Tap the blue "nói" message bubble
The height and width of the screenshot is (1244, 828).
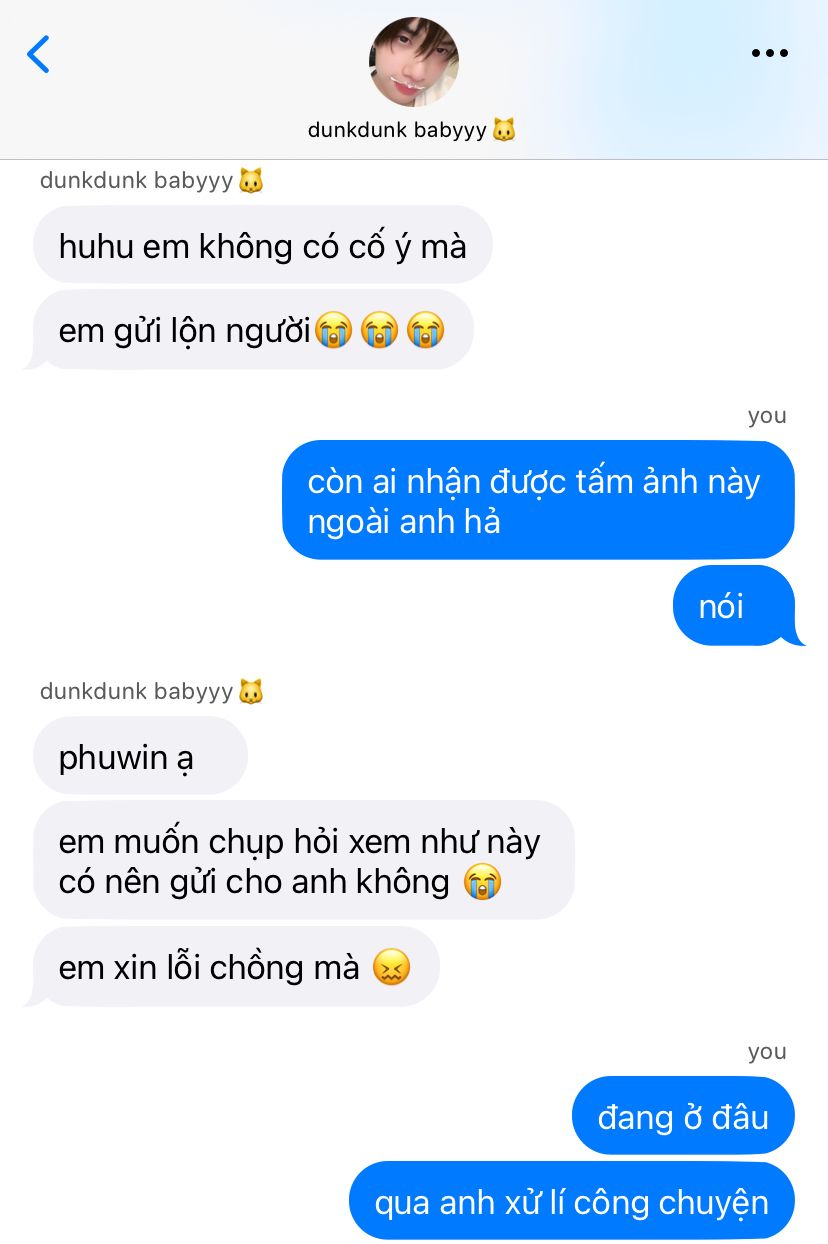click(x=735, y=606)
